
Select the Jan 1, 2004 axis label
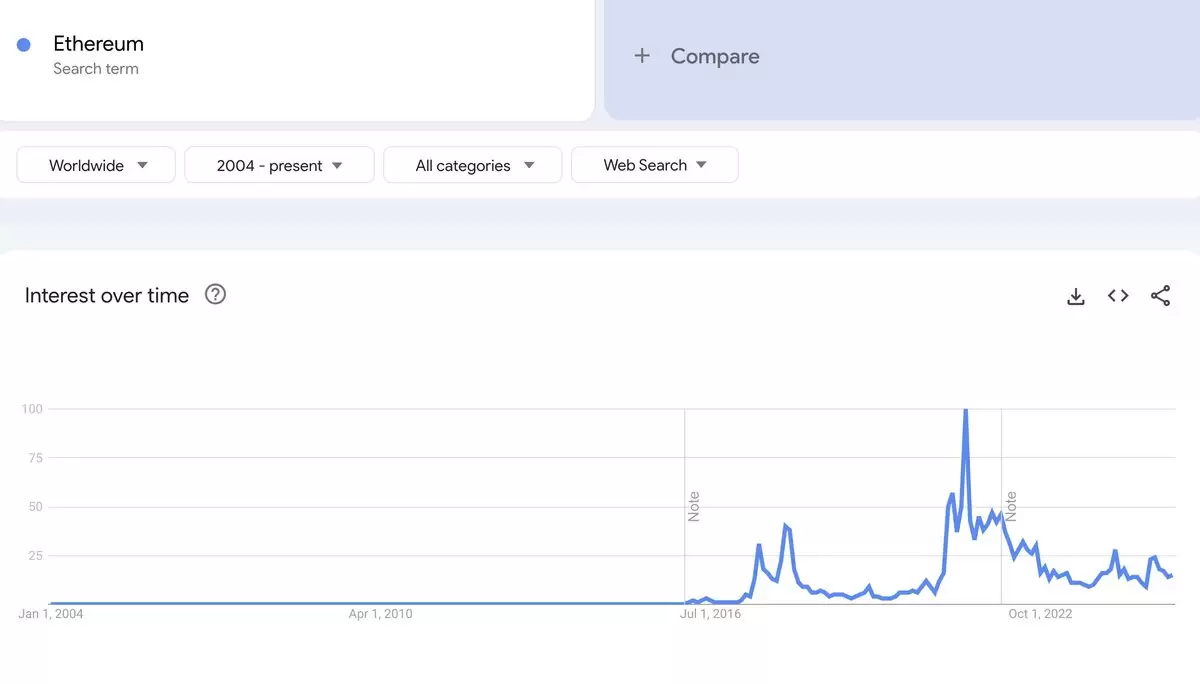click(51, 614)
